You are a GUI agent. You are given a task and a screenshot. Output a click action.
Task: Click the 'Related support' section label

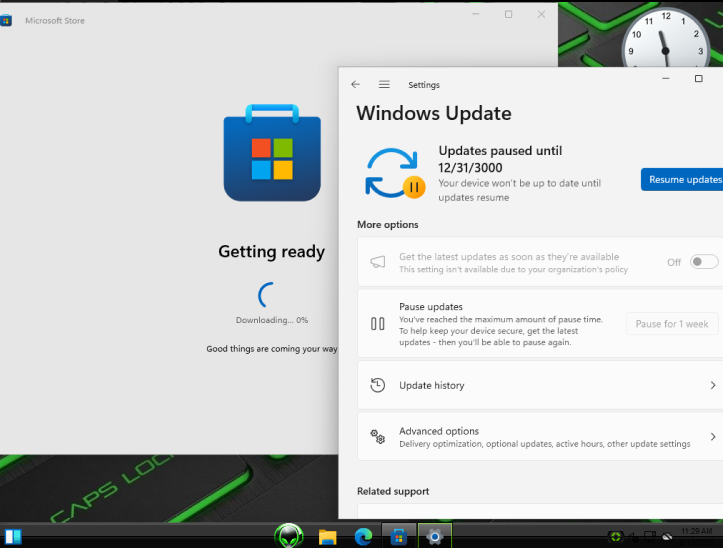coord(393,491)
